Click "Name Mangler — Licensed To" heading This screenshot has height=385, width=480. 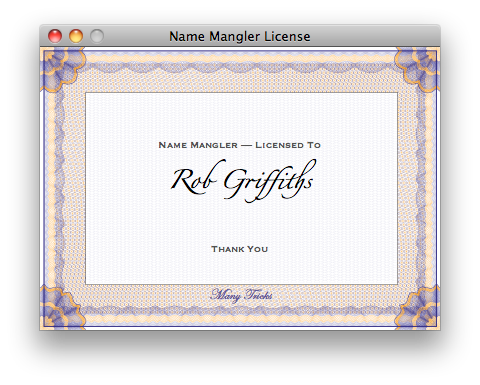coord(240,145)
